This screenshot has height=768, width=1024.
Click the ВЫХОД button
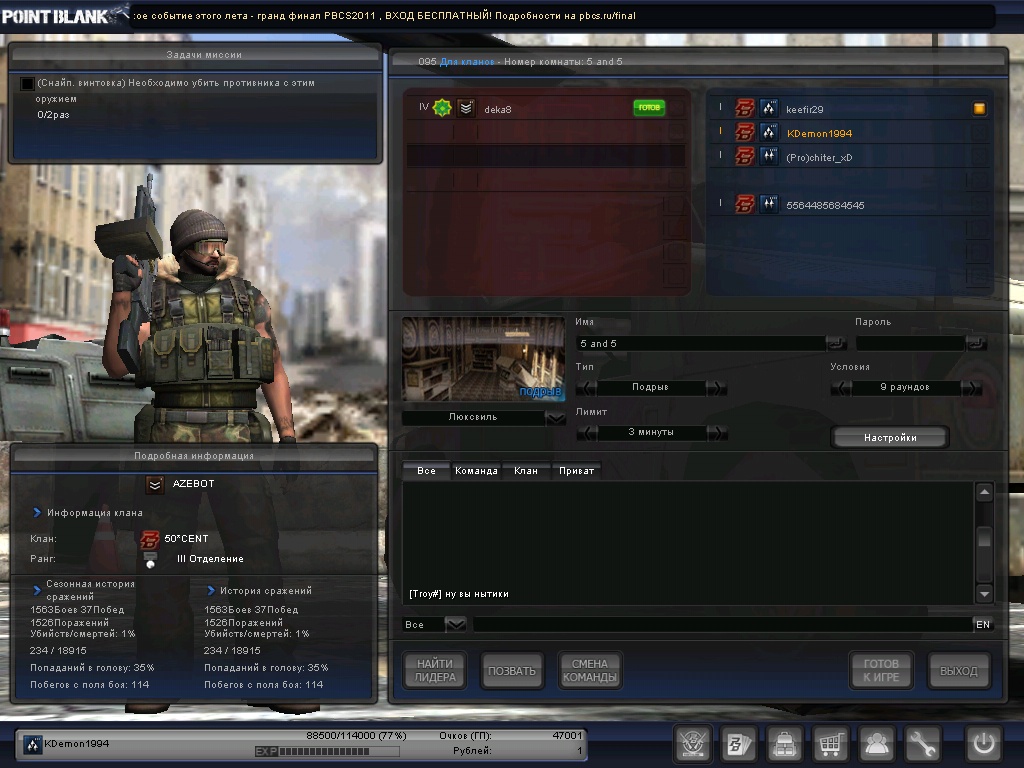tap(959, 671)
